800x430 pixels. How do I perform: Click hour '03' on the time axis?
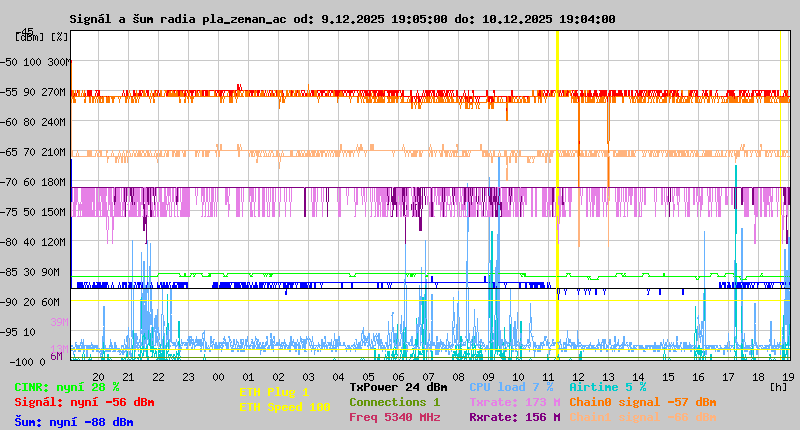[x=308, y=377]
